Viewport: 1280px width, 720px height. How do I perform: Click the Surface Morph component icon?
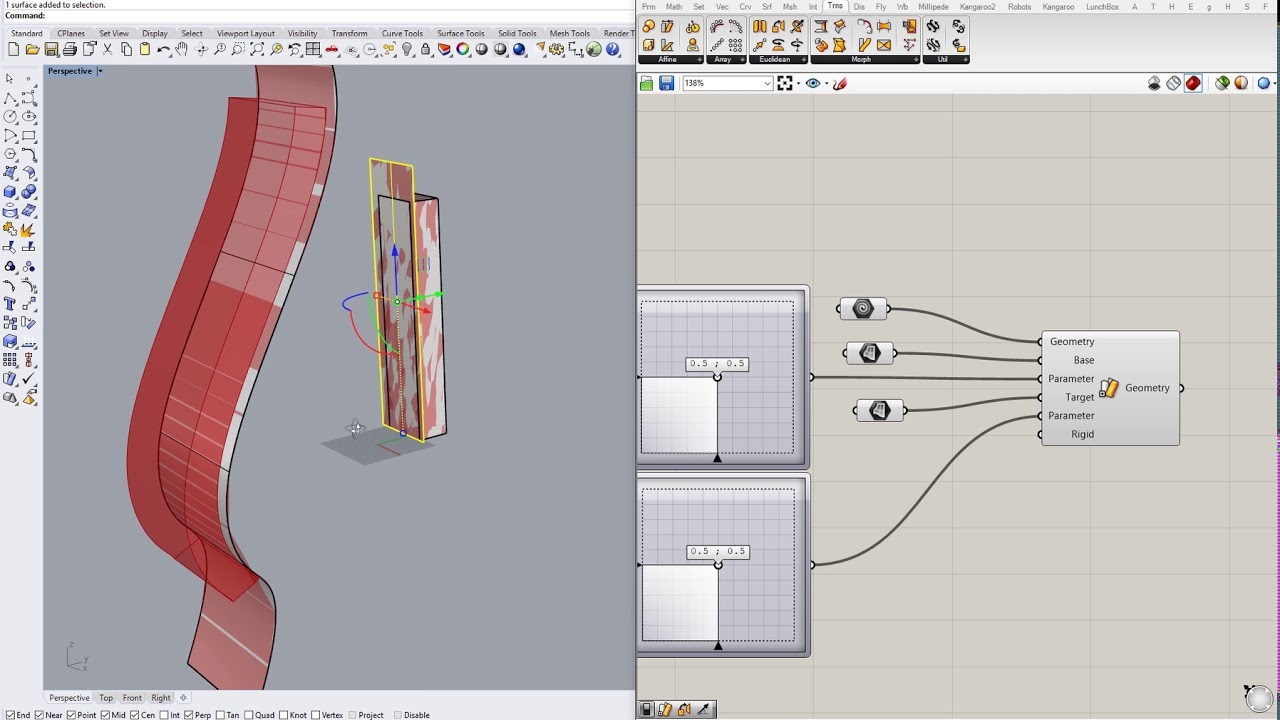(x=1109, y=388)
